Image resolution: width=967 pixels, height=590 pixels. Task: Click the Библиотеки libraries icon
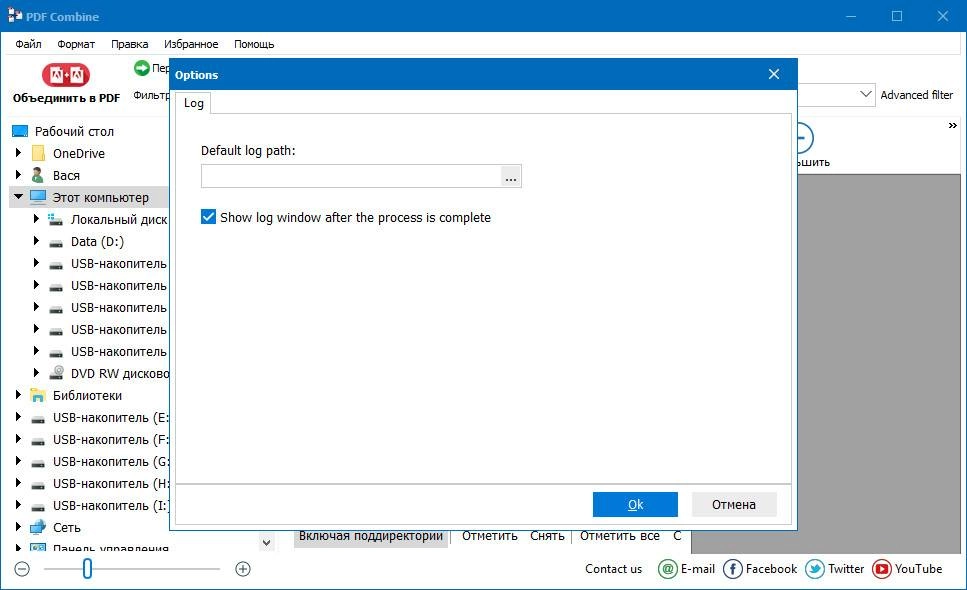click(x=38, y=395)
